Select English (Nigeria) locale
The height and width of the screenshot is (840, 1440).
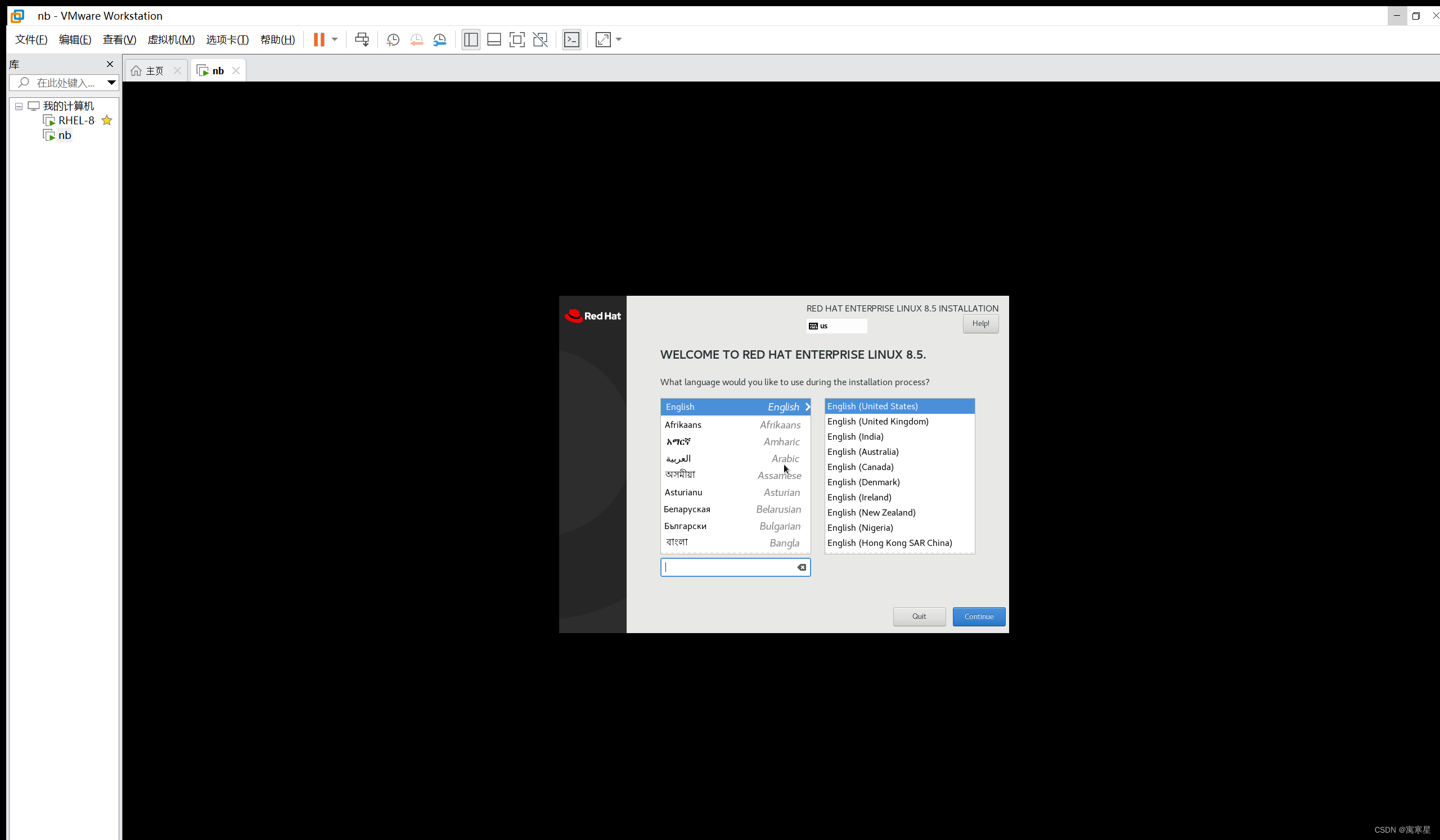(x=899, y=527)
